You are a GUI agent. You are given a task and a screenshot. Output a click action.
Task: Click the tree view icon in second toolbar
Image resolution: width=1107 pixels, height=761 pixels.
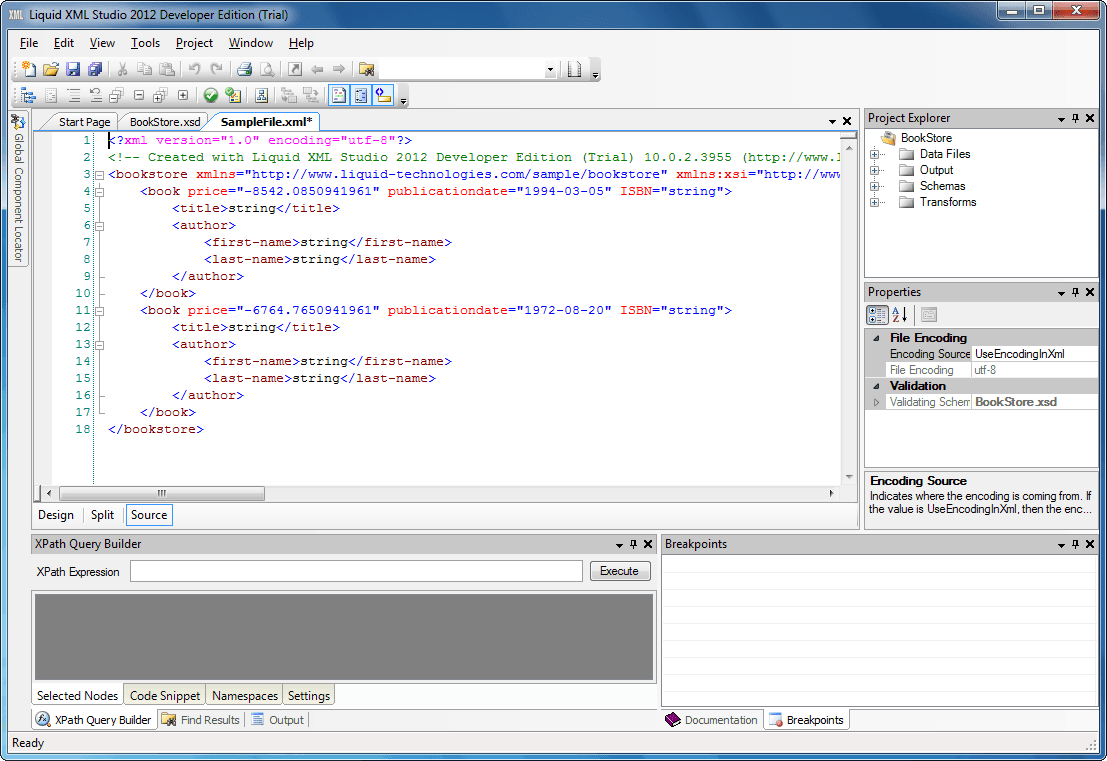(x=28, y=95)
